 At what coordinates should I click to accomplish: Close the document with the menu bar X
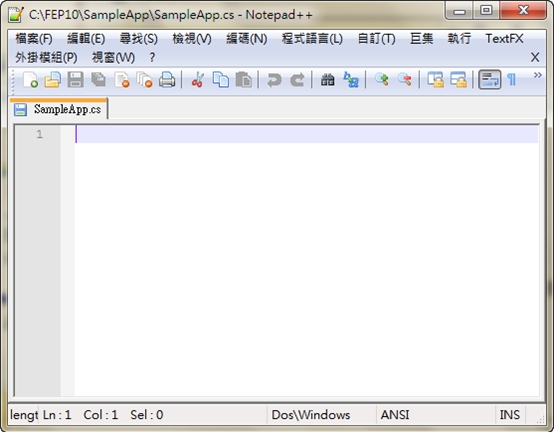(x=535, y=57)
